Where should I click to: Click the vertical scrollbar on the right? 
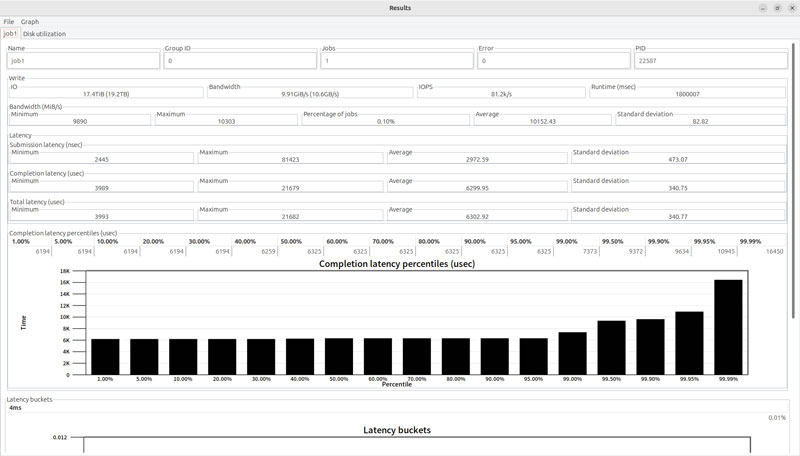(x=795, y=200)
